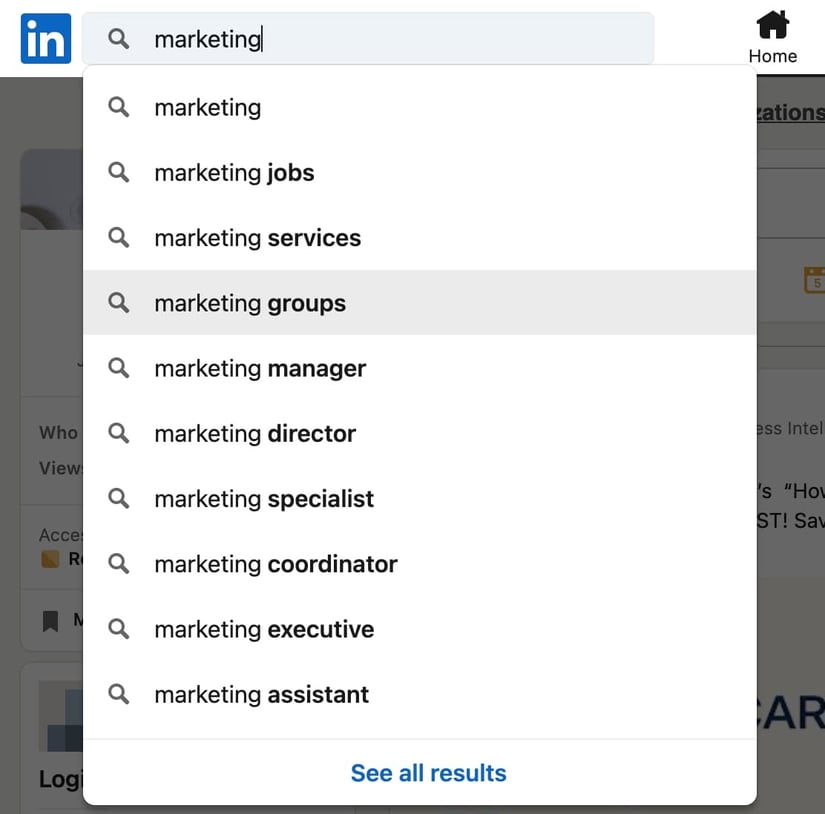Click the search icon beside 'marketing assistant'
The width and height of the screenshot is (825, 814).
click(118, 694)
